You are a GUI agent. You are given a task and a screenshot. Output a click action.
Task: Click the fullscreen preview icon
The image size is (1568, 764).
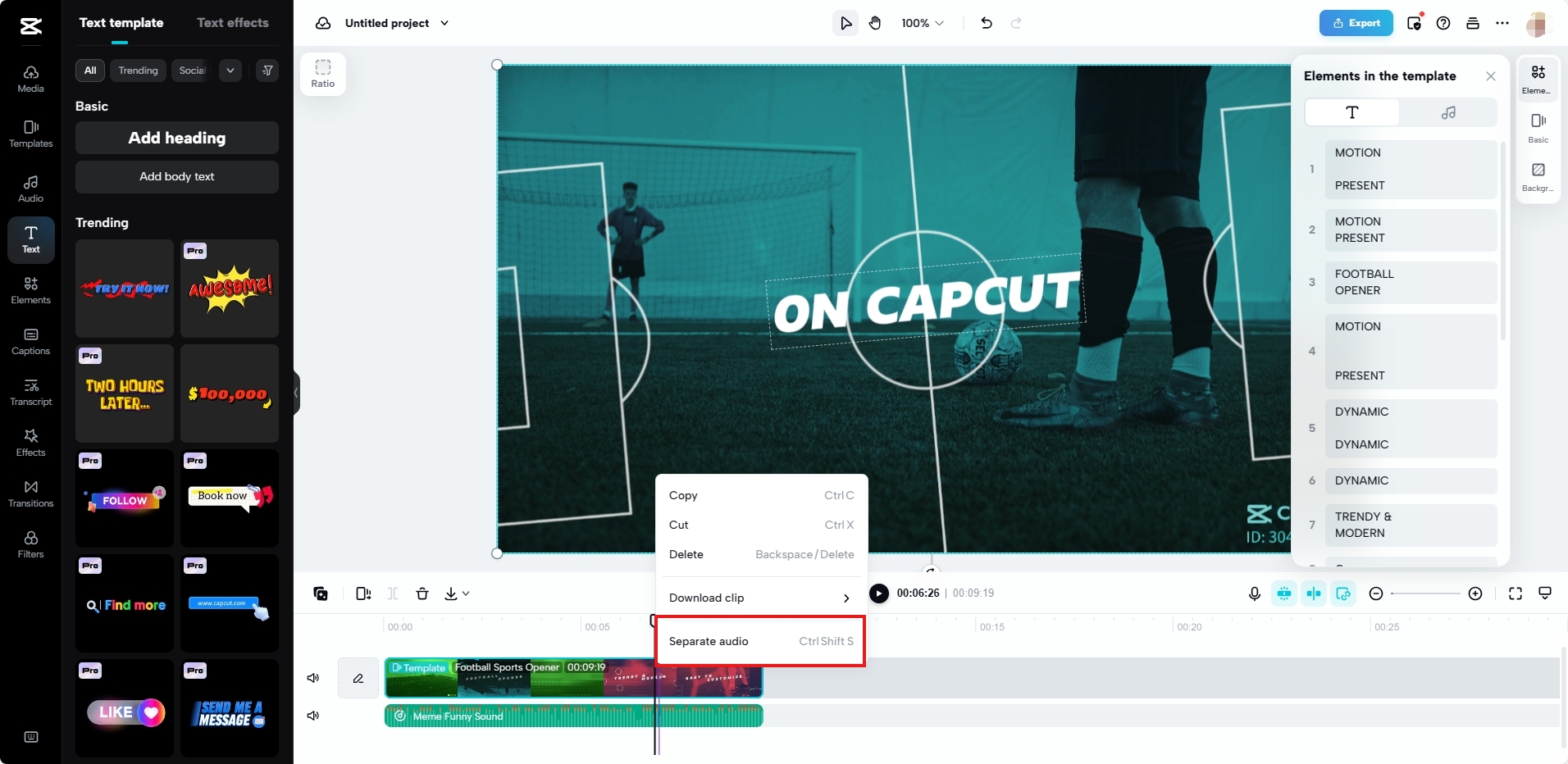[x=1516, y=593]
